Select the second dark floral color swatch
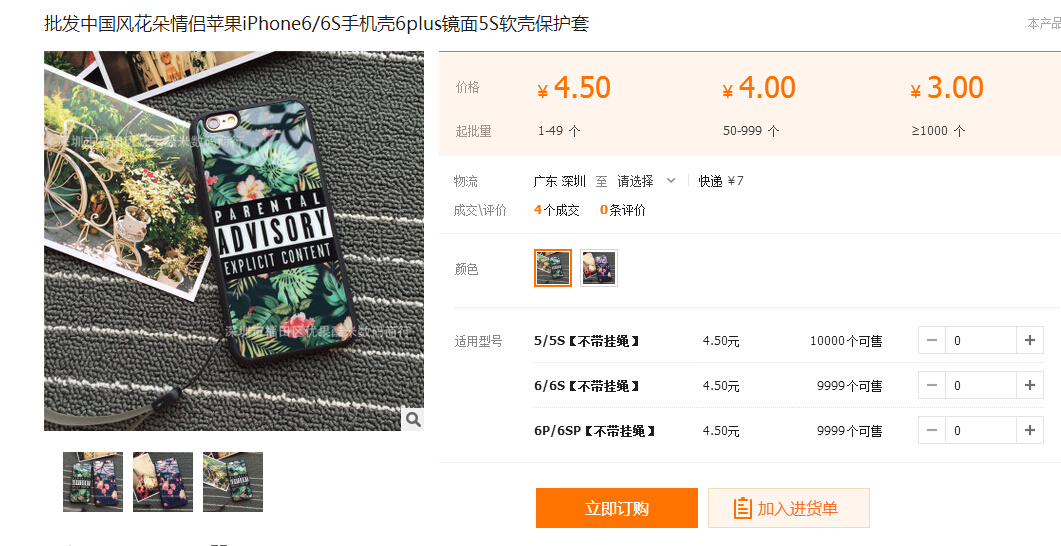 coord(599,268)
